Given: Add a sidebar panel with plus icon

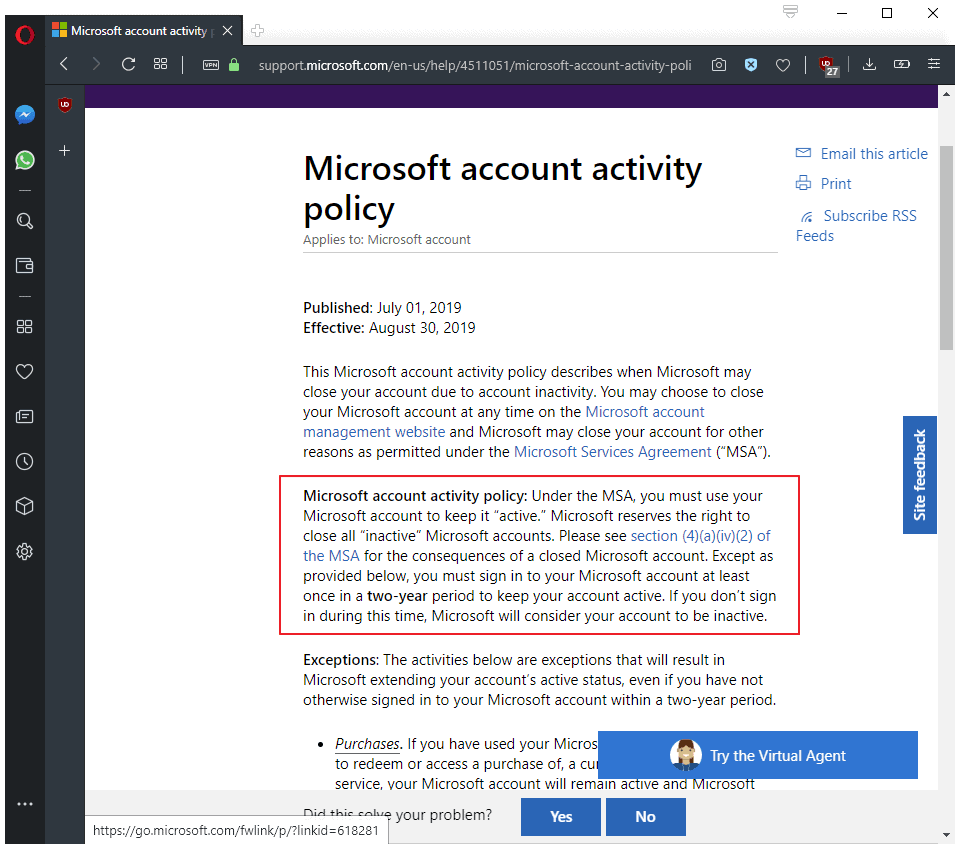Looking at the screenshot, I should tap(64, 151).
